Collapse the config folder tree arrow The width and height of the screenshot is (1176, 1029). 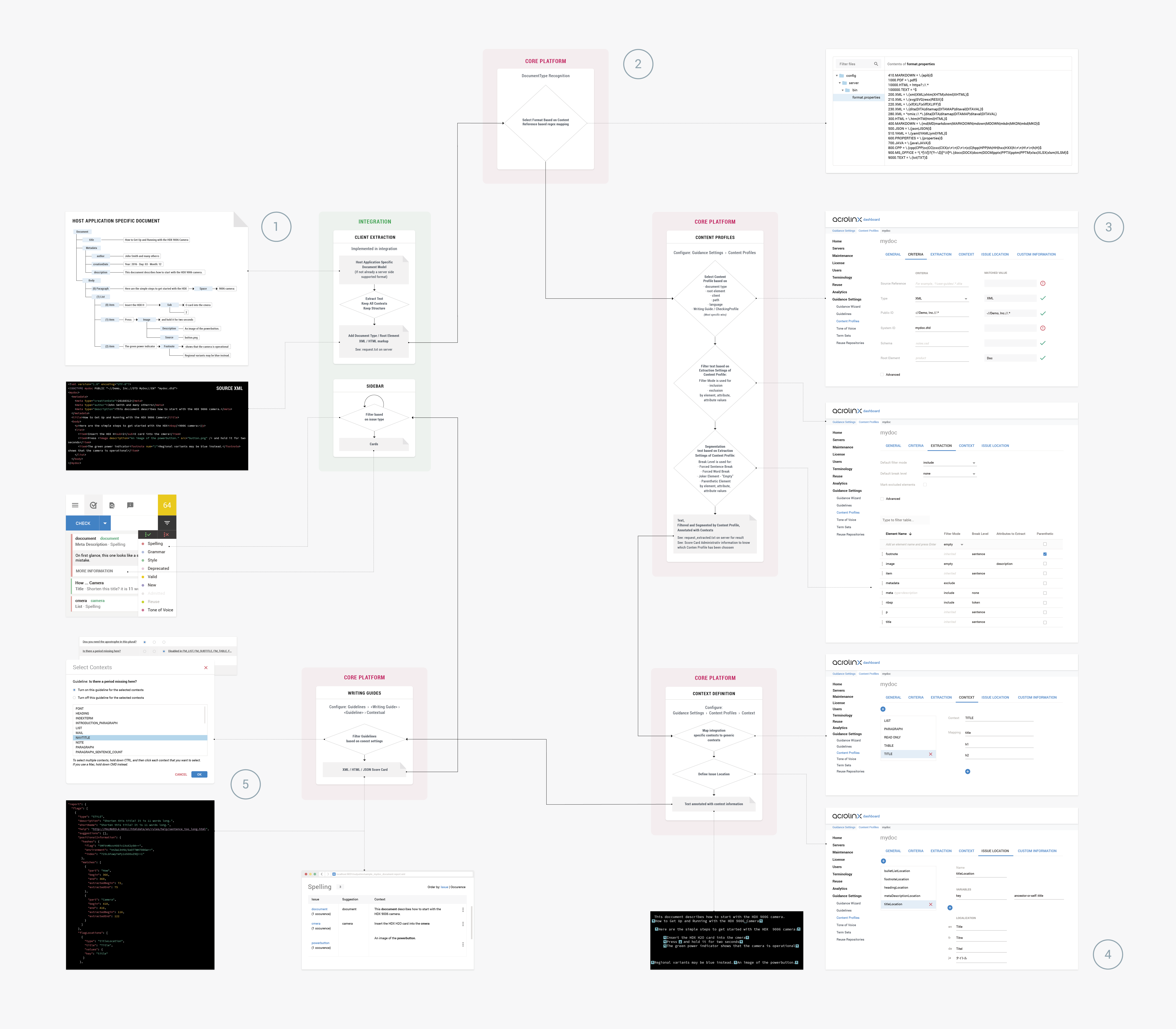click(x=837, y=76)
